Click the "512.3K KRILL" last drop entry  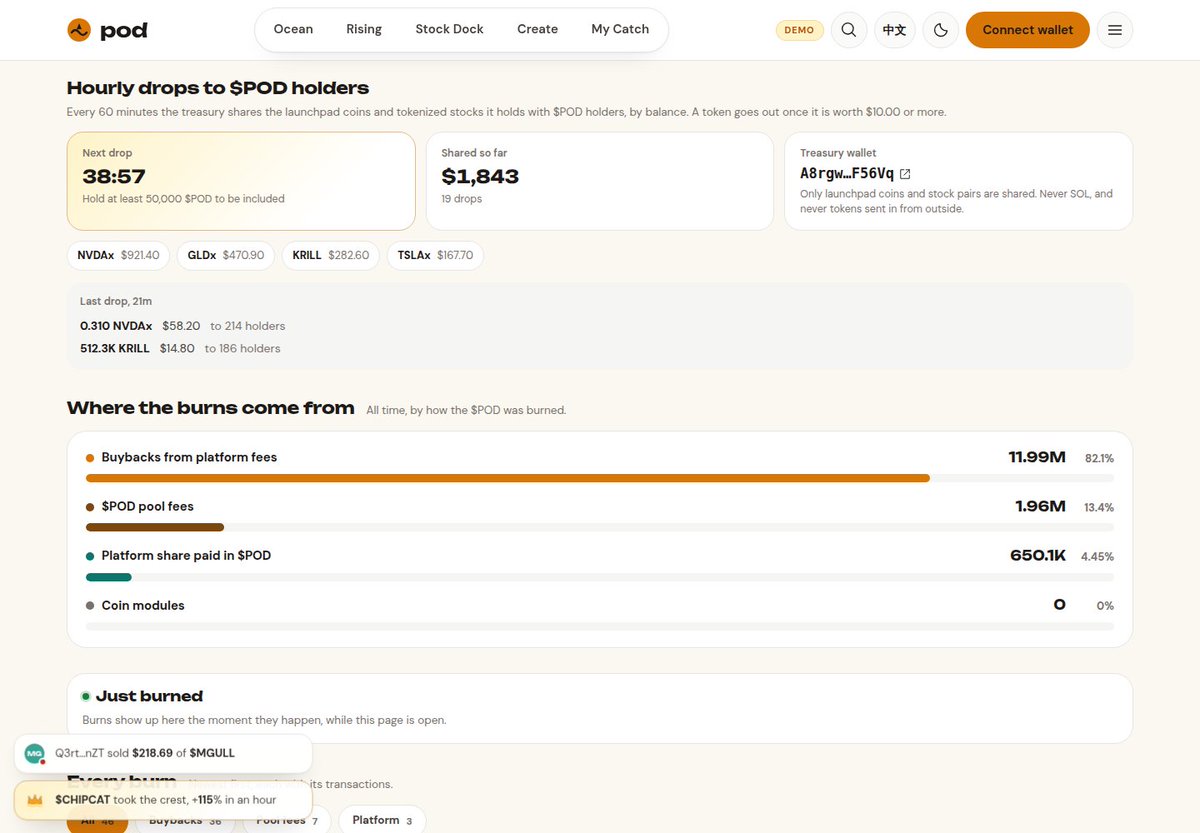coord(115,349)
